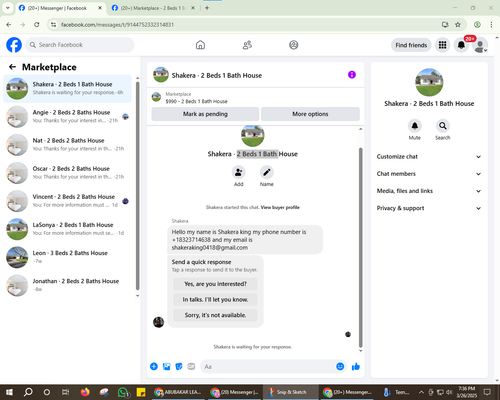500x400 pixels.
Task: Send a thumbs up like
Action: (x=356, y=367)
